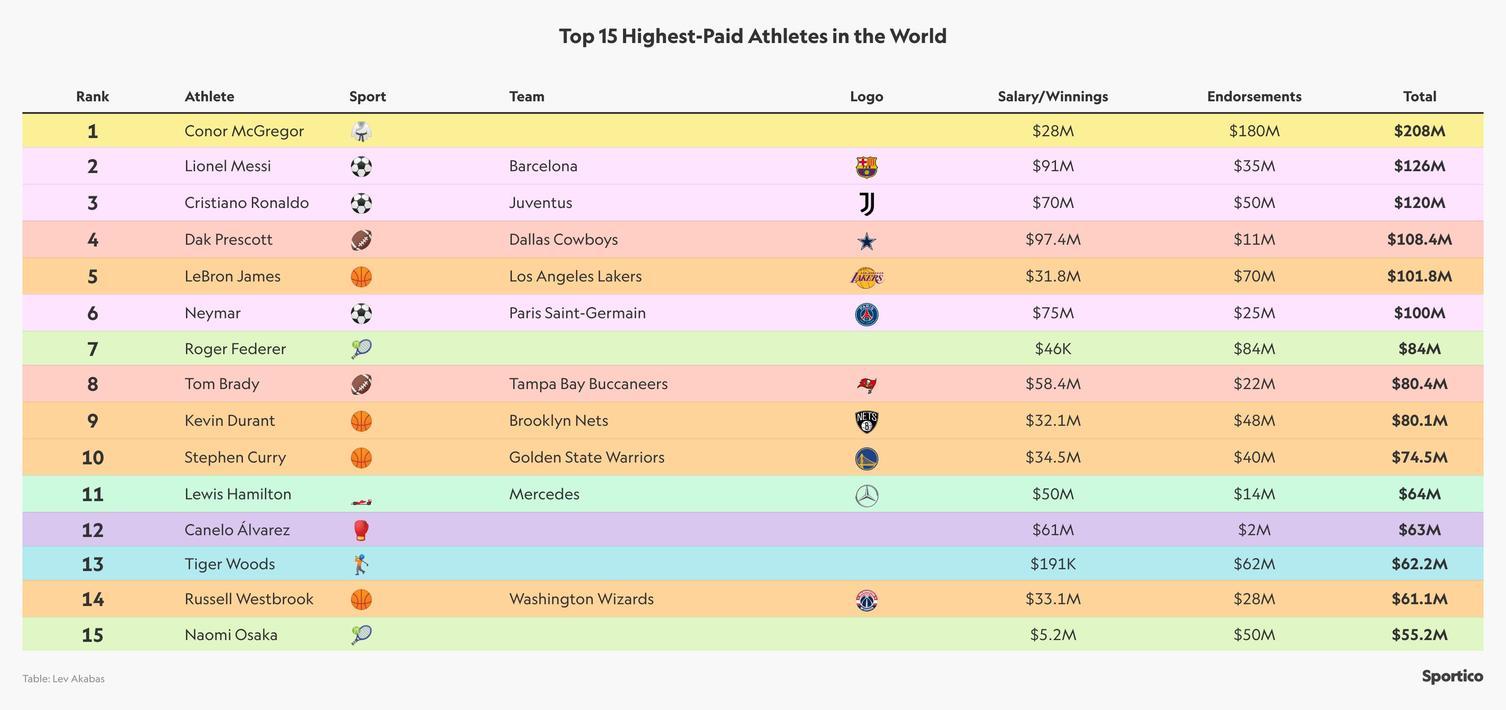Image resolution: width=1506 pixels, height=710 pixels.
Task: Click the Golden State Warriors logo
Action: 866,459
